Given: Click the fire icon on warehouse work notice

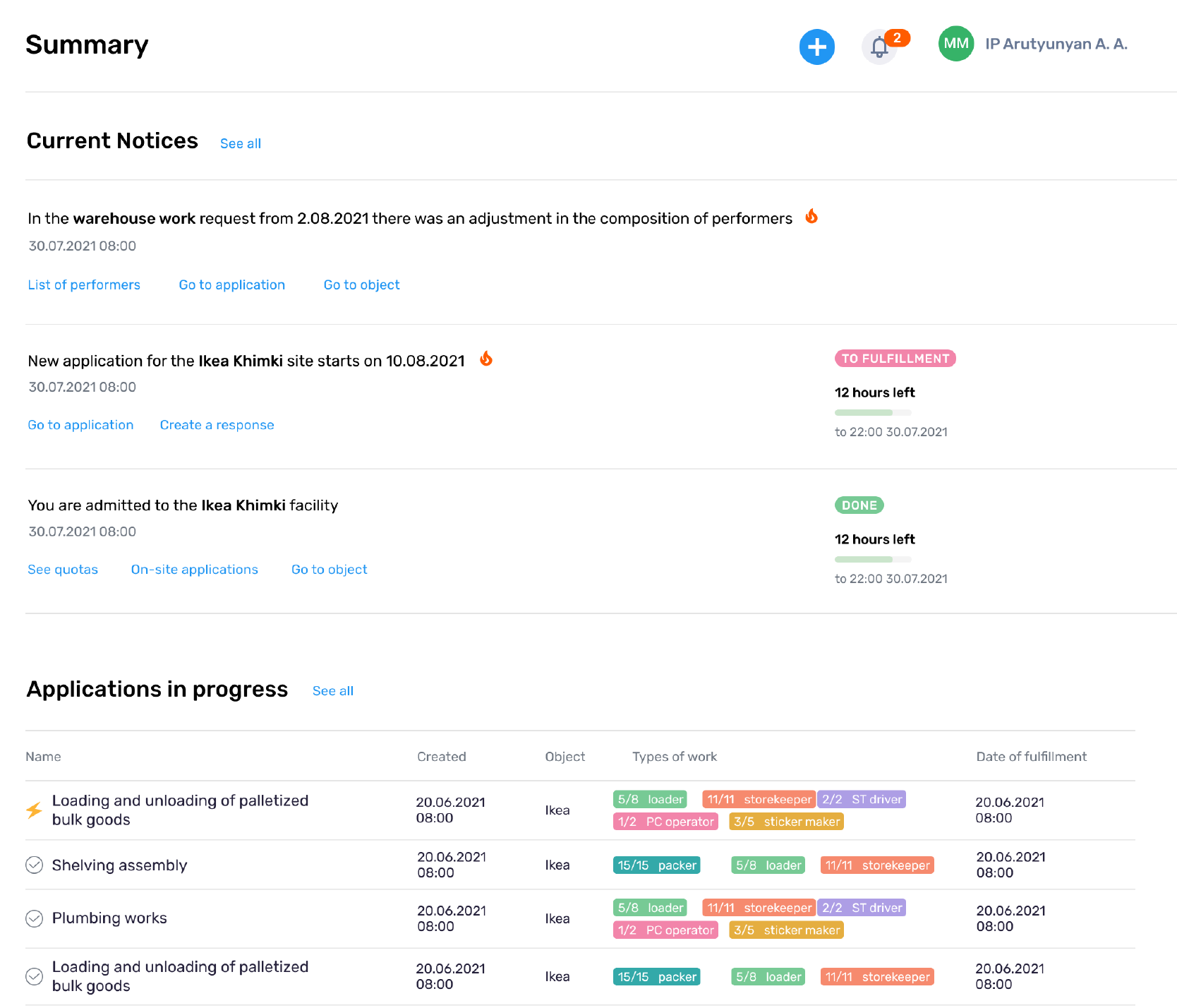Looking at the screenshot, I should 811,217.
